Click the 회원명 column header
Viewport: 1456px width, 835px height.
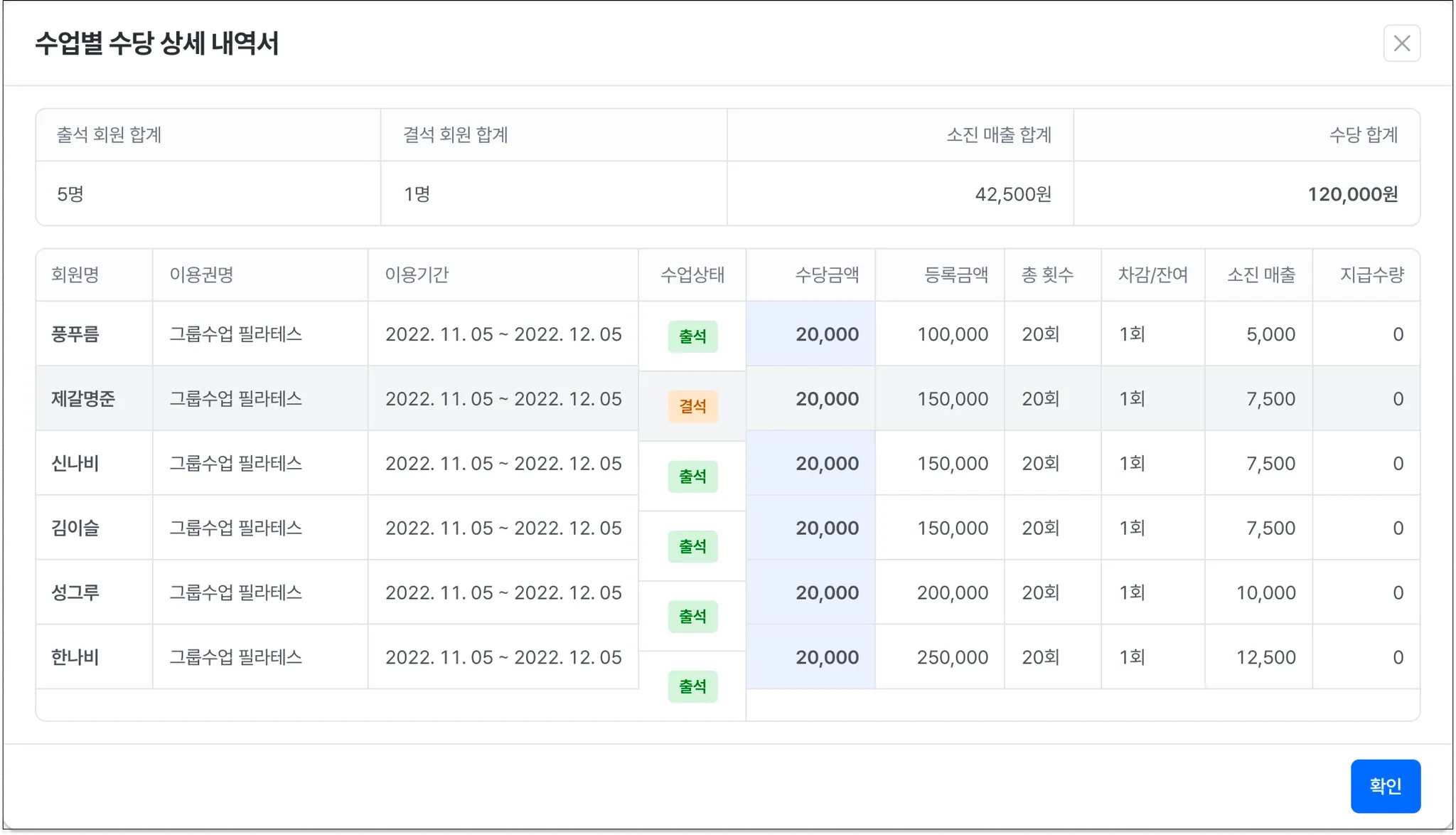(x=75, y=275)
